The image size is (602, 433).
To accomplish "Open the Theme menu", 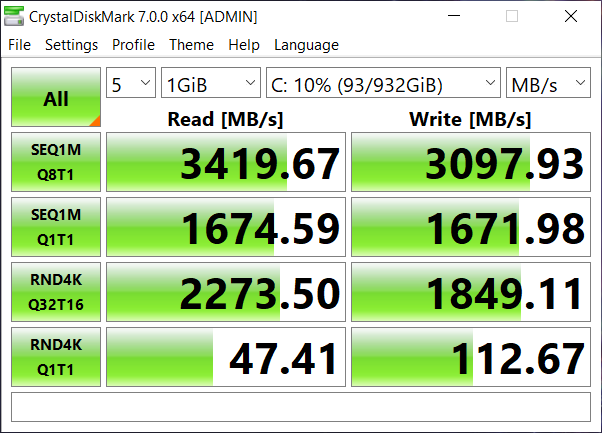I will pyautogui.click(x=191, y=45).
